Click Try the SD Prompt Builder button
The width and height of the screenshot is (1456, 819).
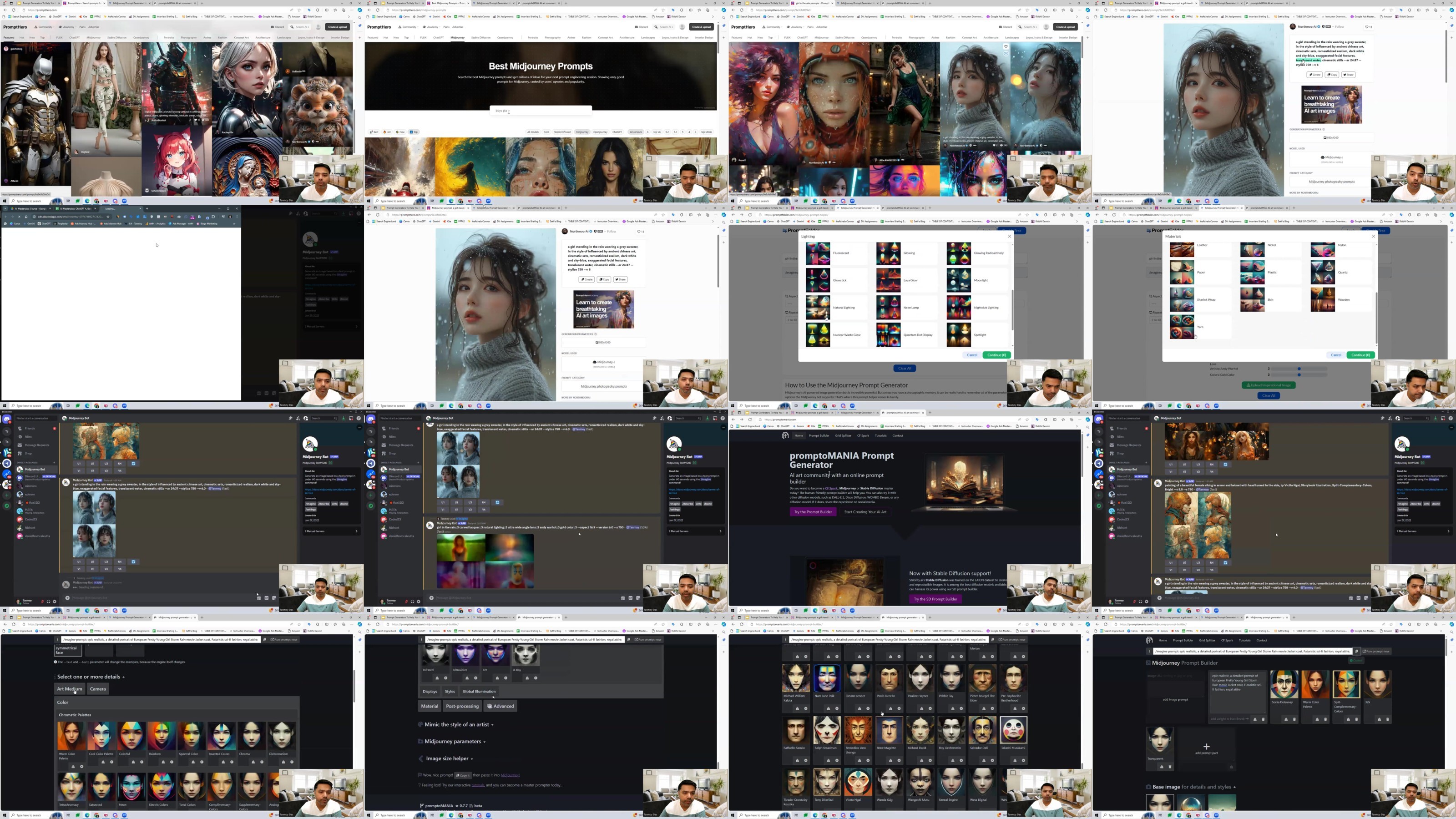935,599
